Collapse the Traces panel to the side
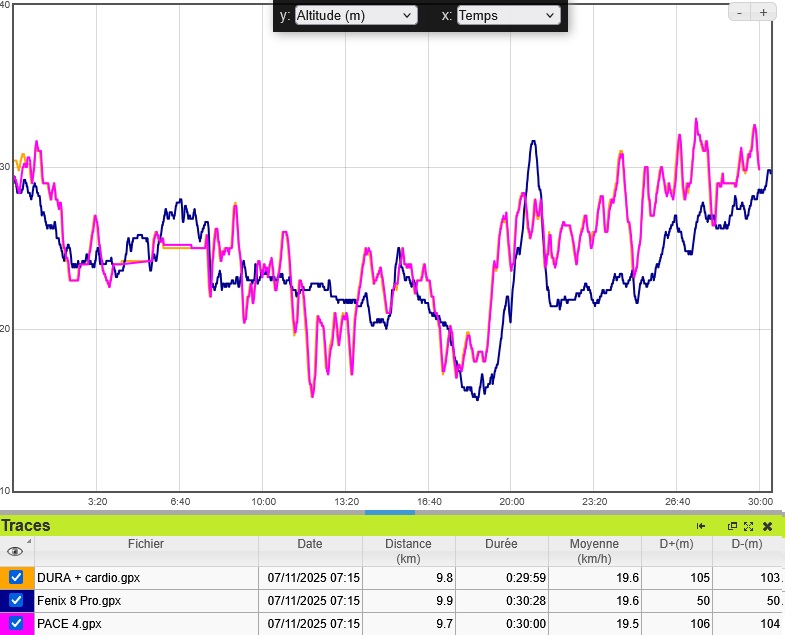This screenshot has height=635, width=785. tap(701, 526)
